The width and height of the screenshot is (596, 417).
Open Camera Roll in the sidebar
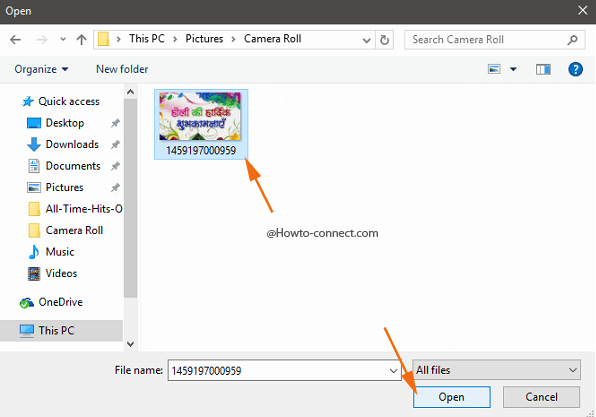pyautogui.click(x=65, y=230)
